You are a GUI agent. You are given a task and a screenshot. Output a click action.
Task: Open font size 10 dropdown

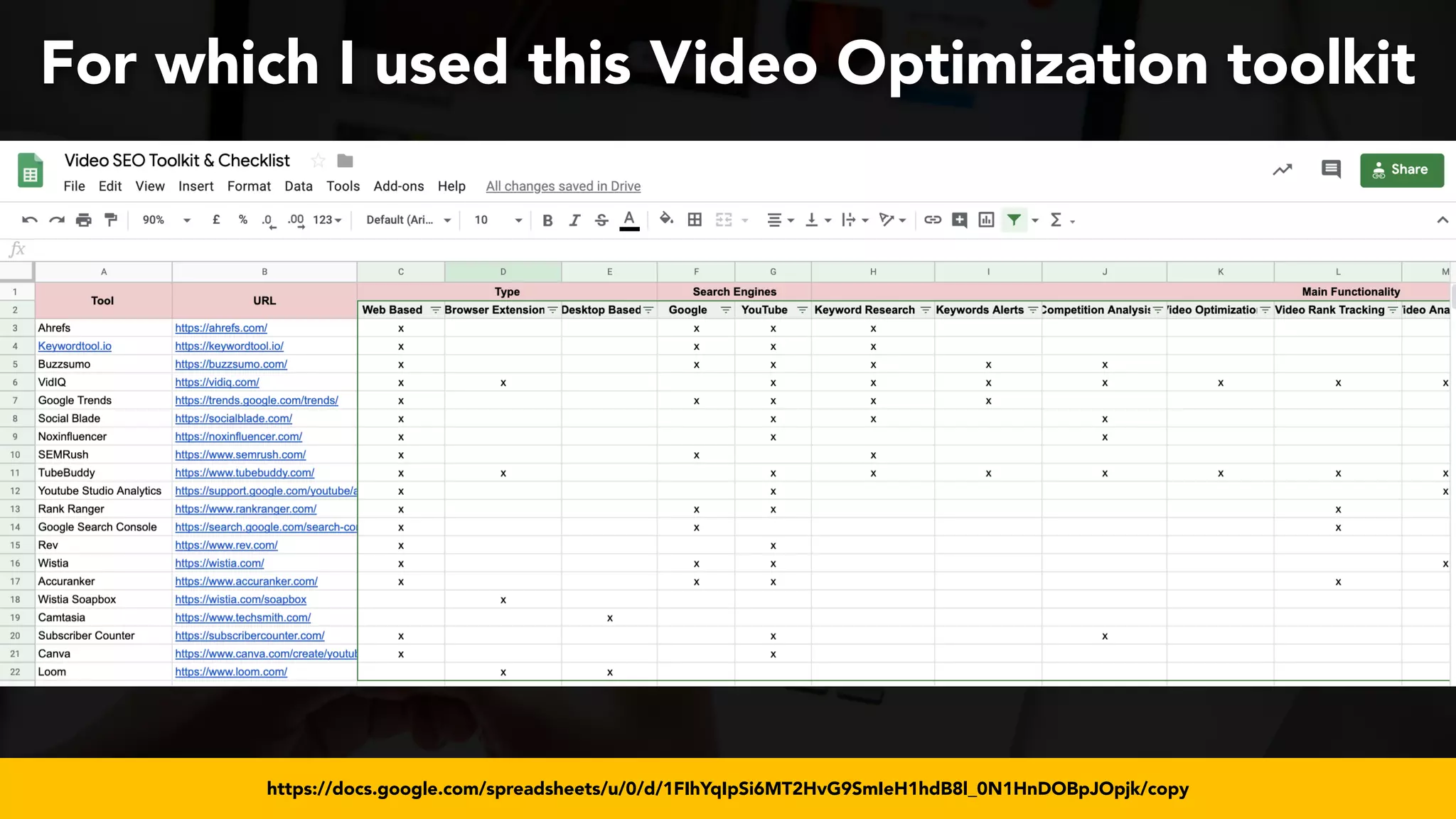(498, 220)
